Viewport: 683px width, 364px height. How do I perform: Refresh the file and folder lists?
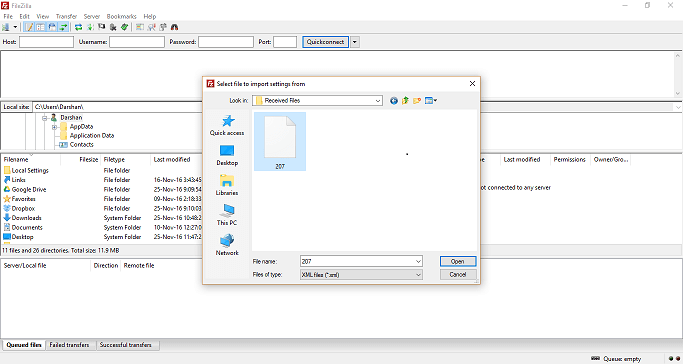(78, 27)
